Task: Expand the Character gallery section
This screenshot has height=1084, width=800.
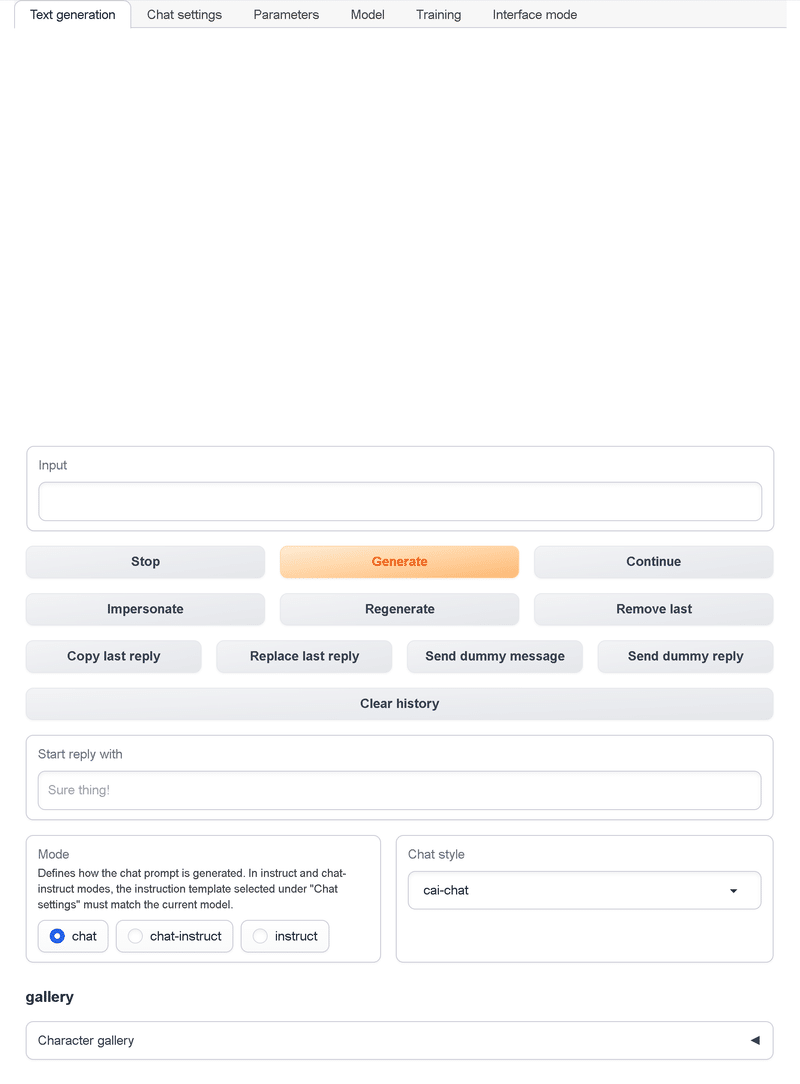Action: point(399,1040)
